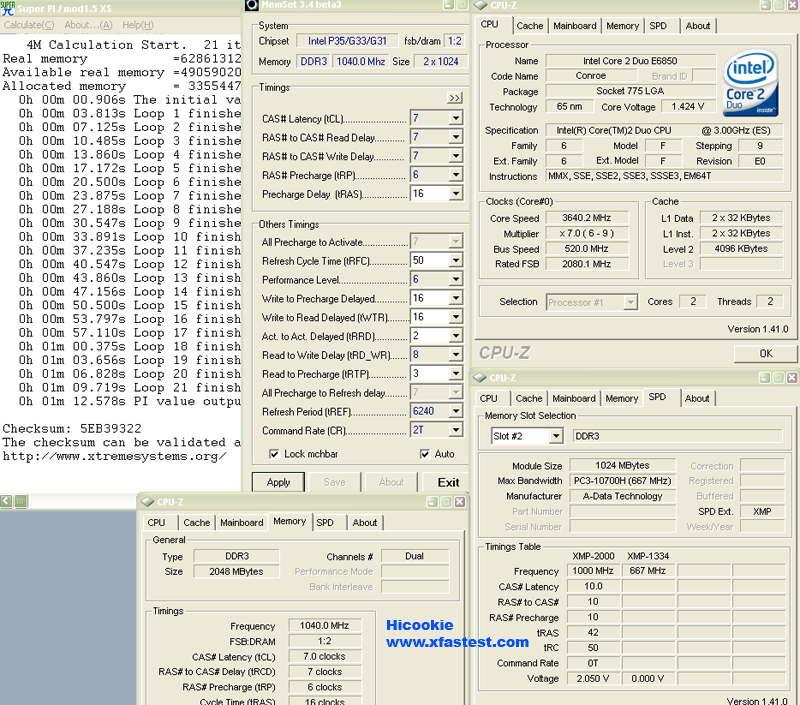Viewport: 800px width, 705px height.
Task: Click the Memory CPU-Z window title icon
Action: pyautogui.click(x=147, y=502)
